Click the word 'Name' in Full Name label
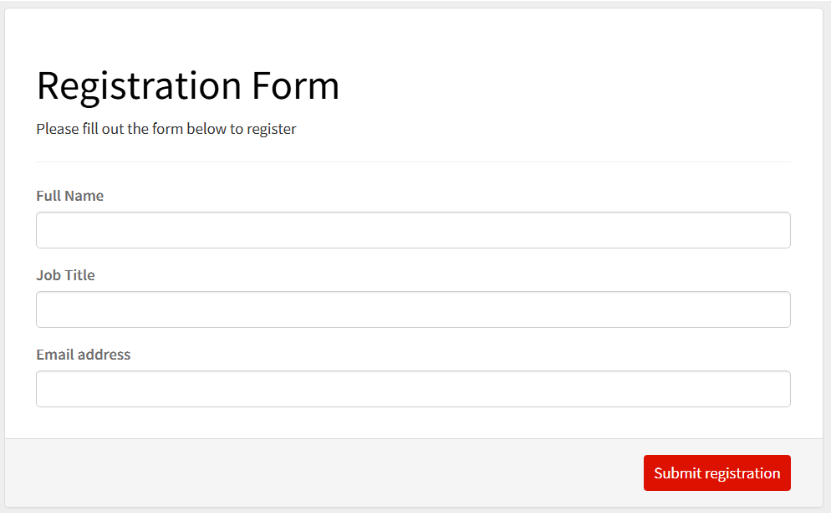Screen dimensions: 832x514 [x=84, y=196]
